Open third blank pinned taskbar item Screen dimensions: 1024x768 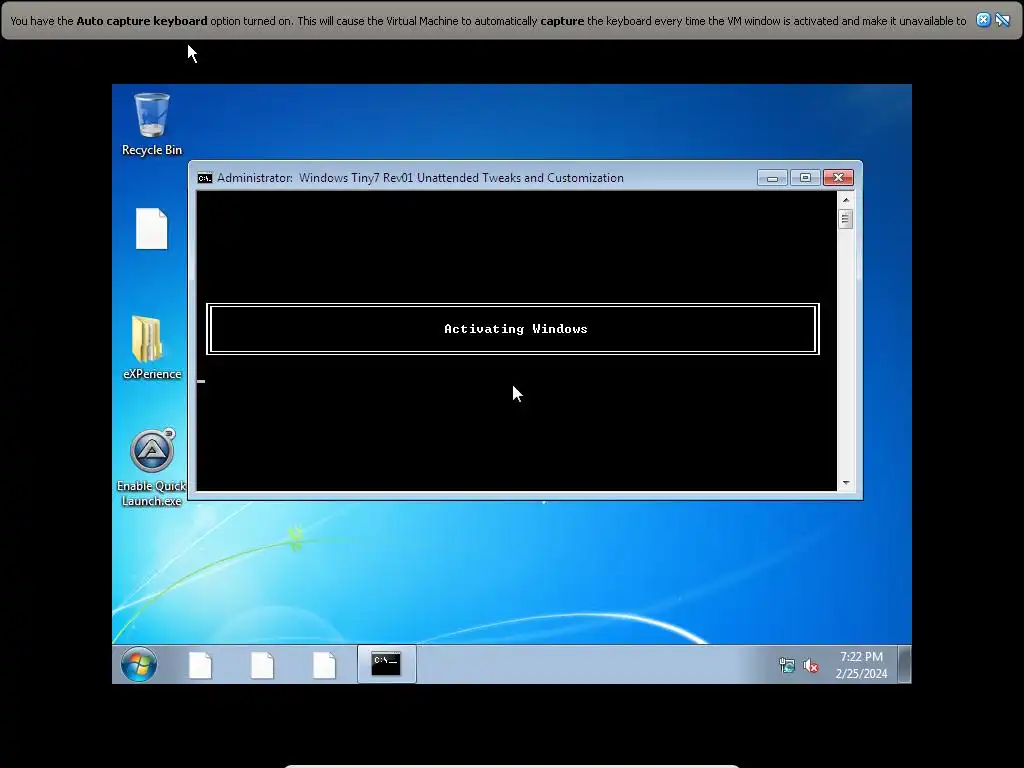pyautogui.click(x=325, y=665)
